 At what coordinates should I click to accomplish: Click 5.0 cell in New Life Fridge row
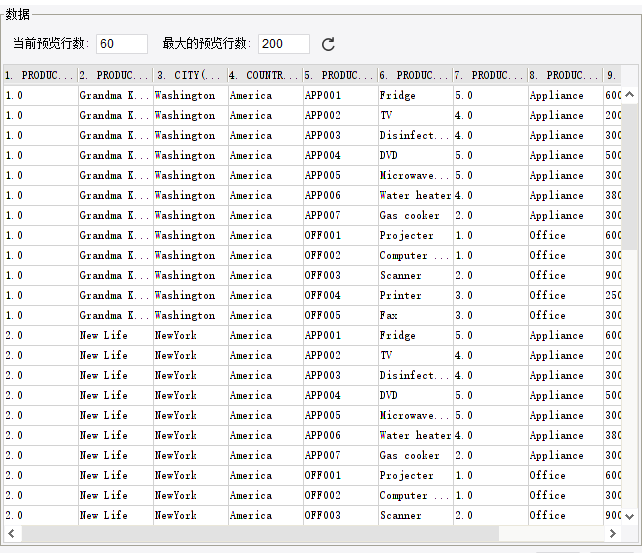tap(490, 336)
